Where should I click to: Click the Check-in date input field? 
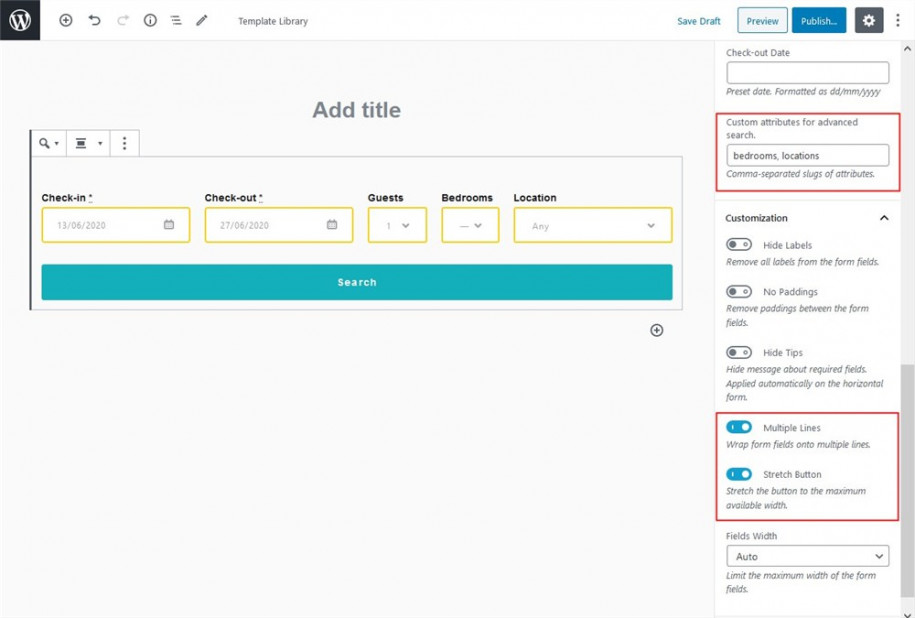[x=115, y=224]
